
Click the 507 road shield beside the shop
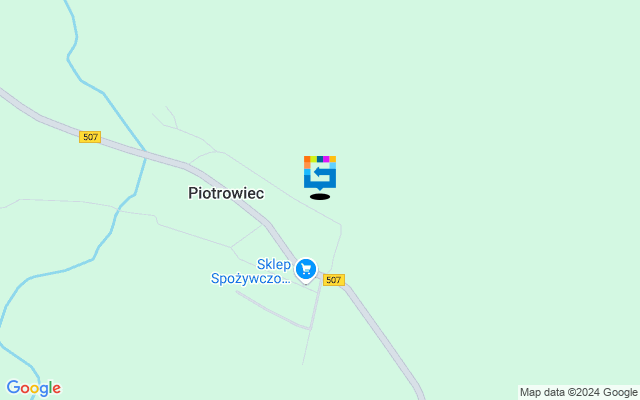pyautogui.click(x=333, y=280)
